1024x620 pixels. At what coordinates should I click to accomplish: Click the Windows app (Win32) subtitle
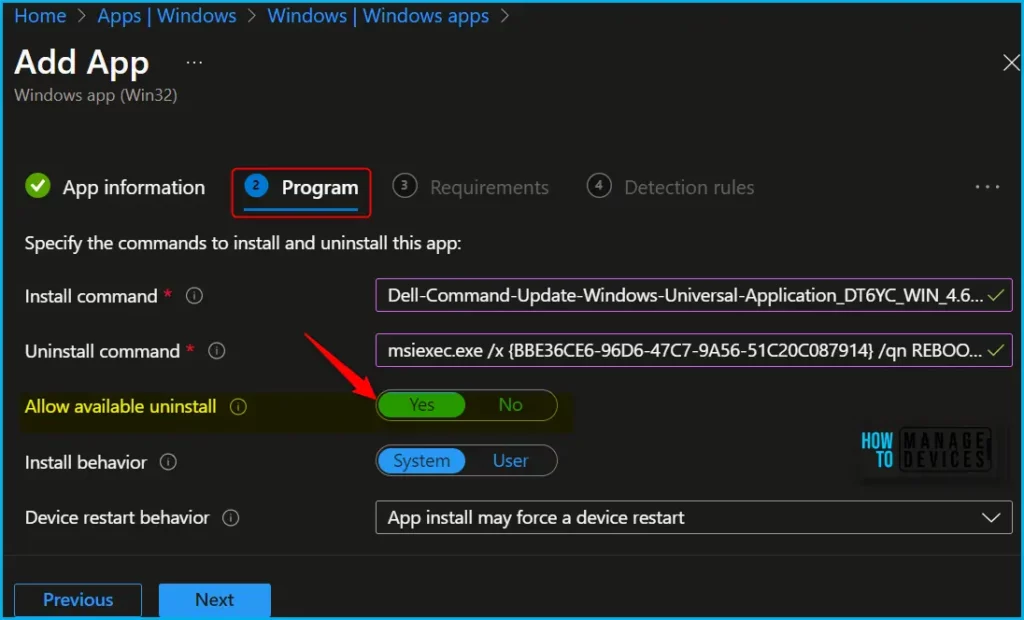click(96, 95)
